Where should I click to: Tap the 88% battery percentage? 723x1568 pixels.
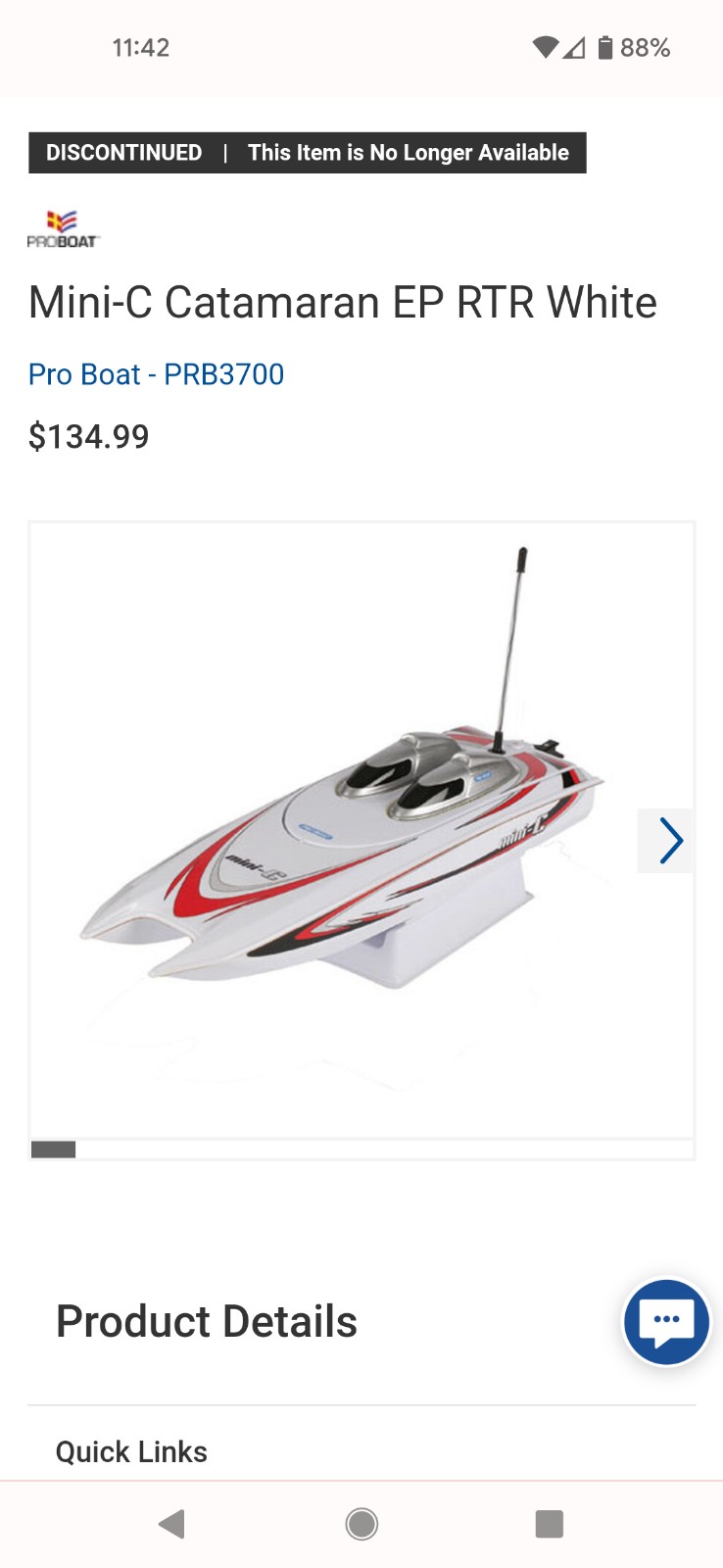[x=646, y=47]
